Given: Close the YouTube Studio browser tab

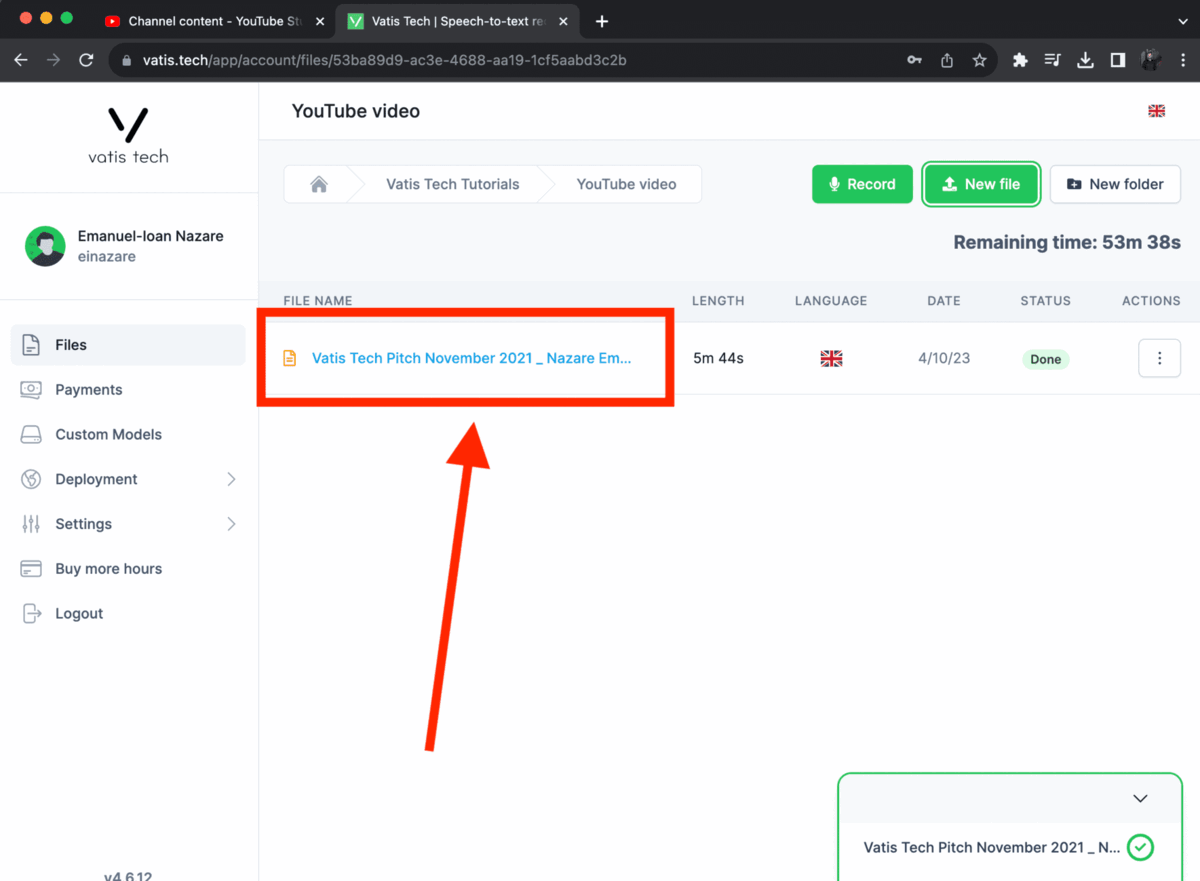Looking at the screenshot, I should tap(320, 21).
